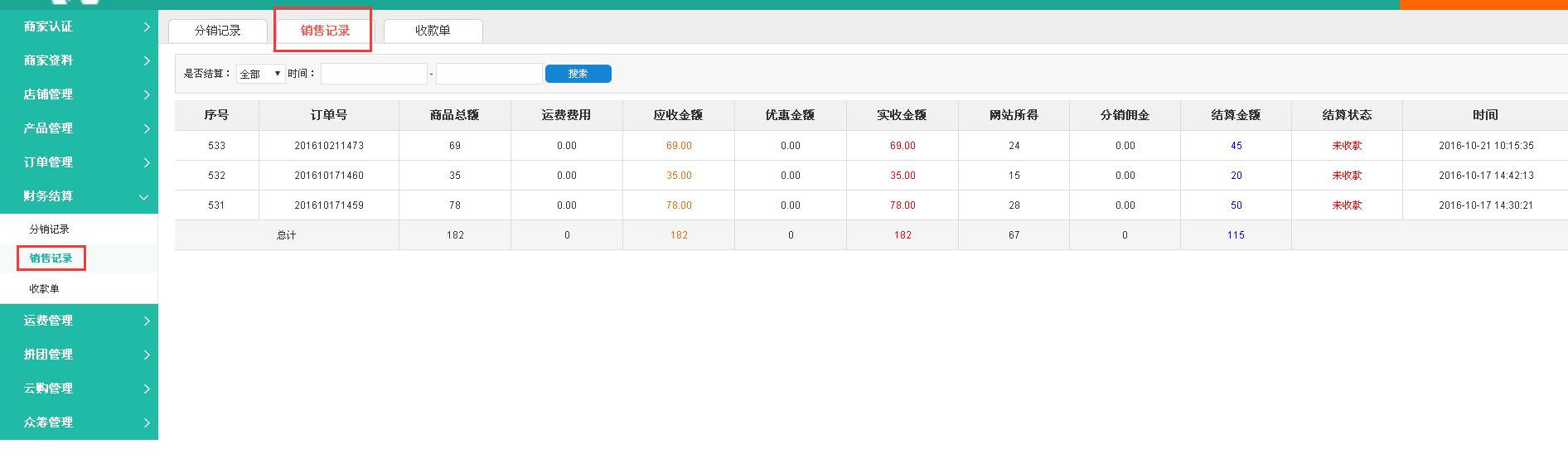Click the 序号 column header

click(x=216, y=115)
